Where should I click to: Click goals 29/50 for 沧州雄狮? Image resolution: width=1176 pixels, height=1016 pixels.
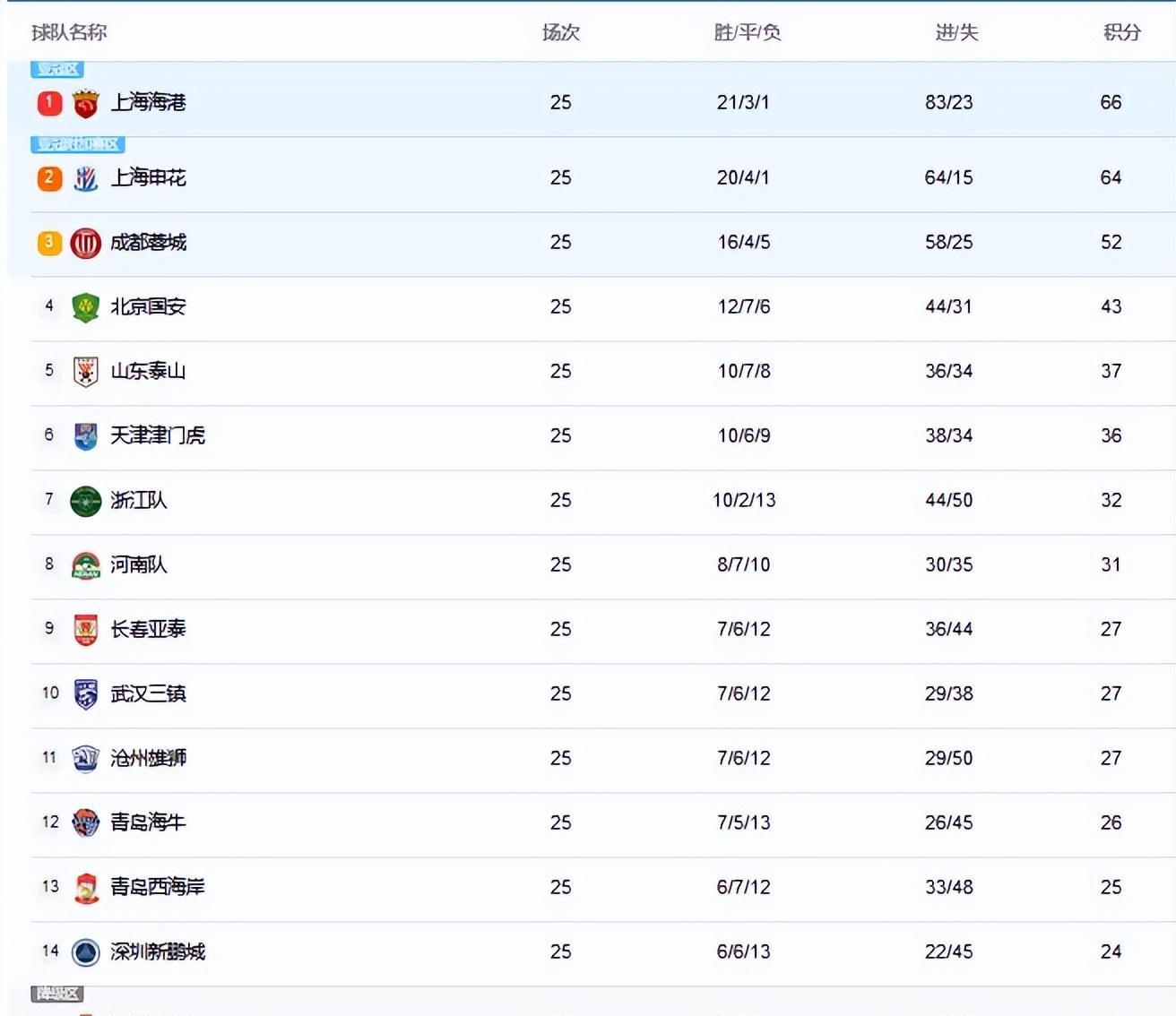click(949, 758)
